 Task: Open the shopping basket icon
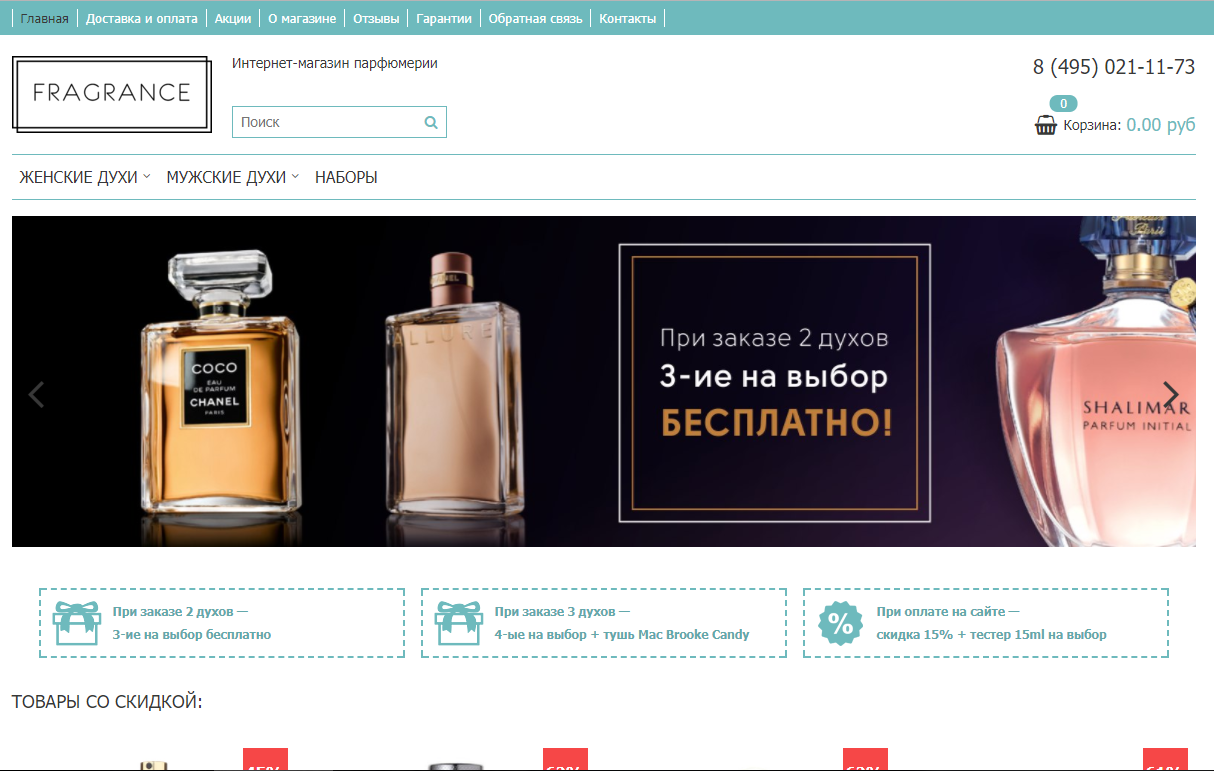tap(1046, 125)
